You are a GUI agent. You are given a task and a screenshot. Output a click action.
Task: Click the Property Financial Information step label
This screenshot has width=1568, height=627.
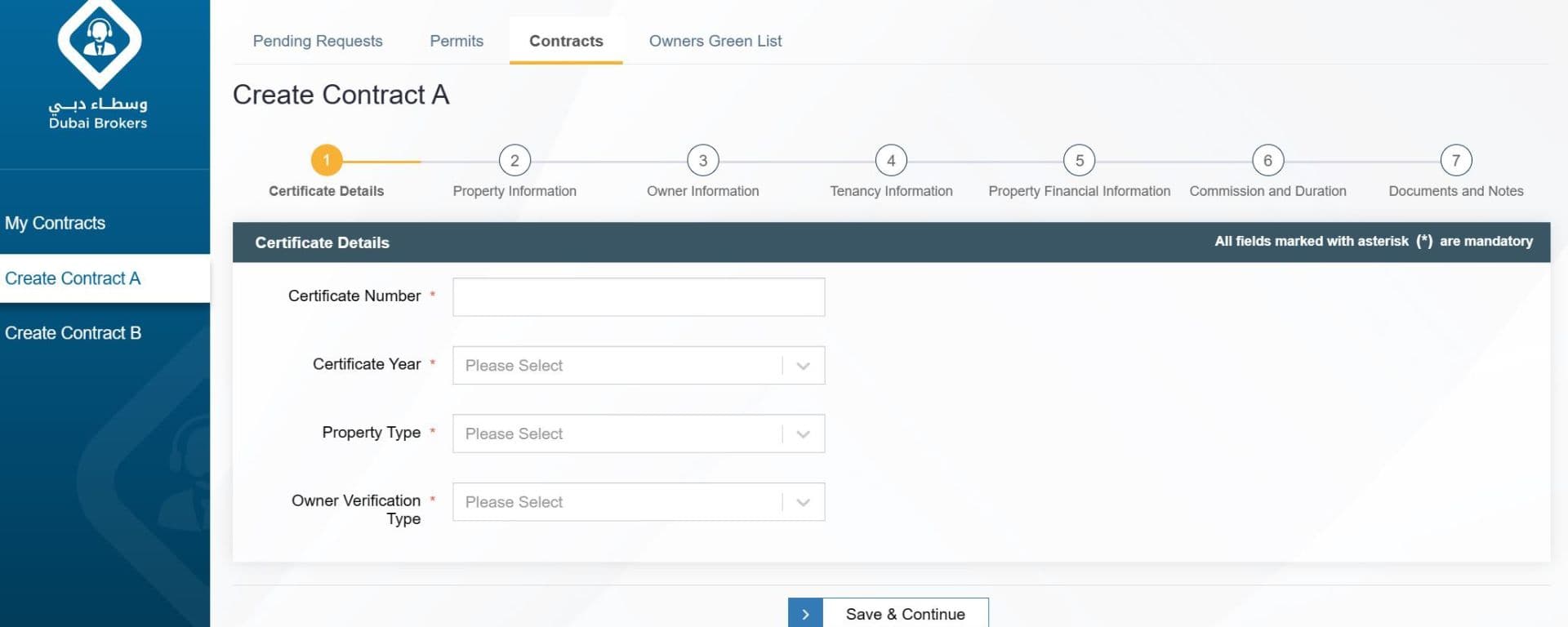coord(1080,191)
